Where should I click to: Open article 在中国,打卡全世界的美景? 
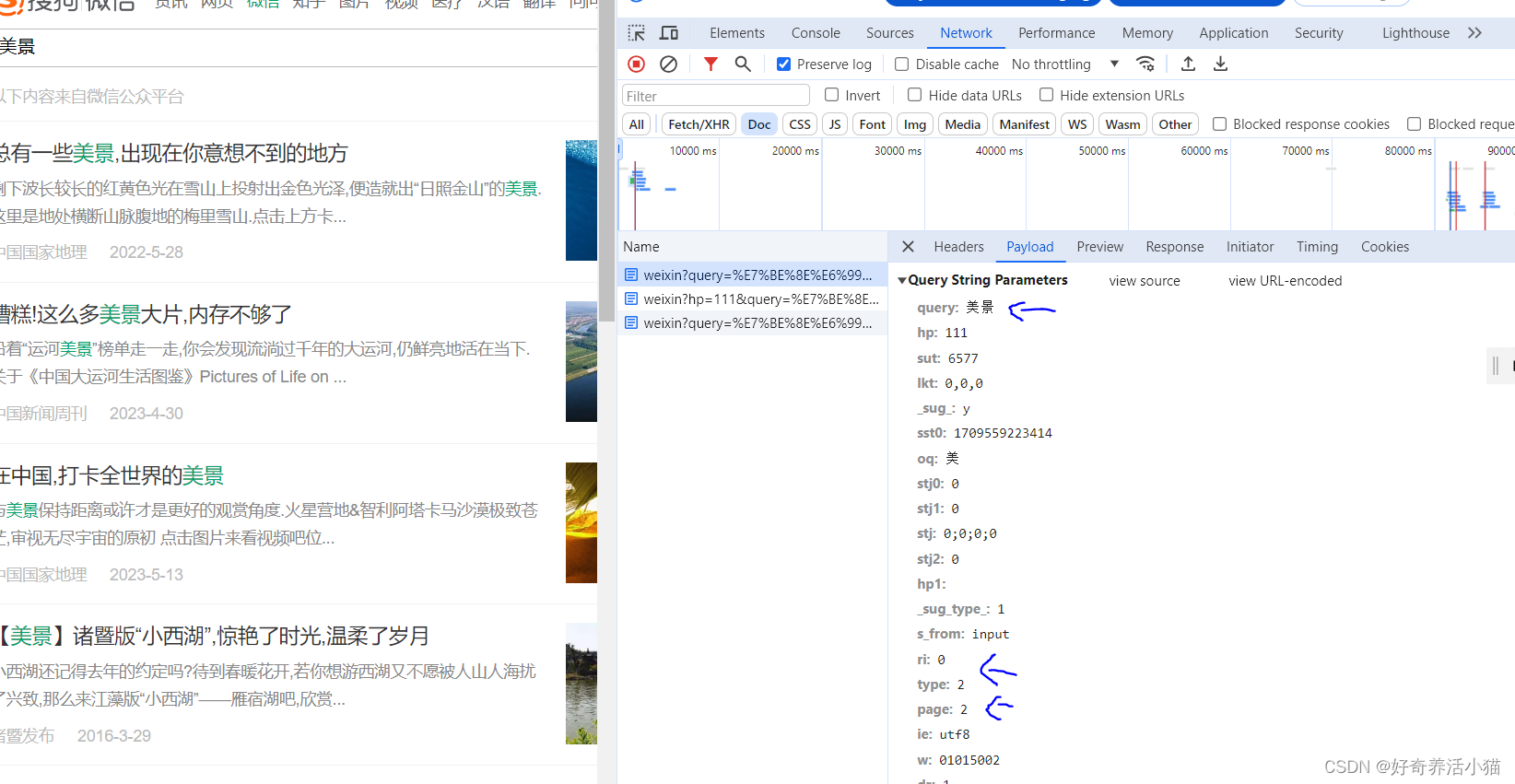(112, 475)
